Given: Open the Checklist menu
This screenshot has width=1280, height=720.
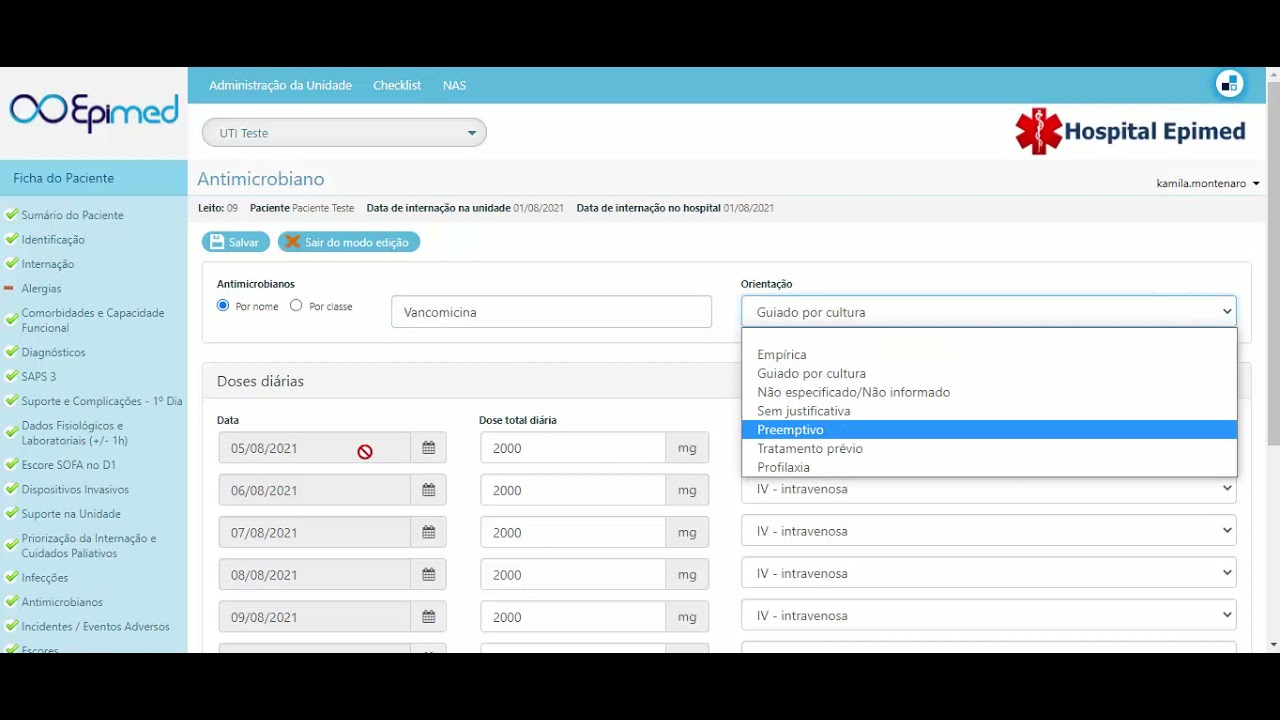Looking at the screenshot, I should pos(397,85).
